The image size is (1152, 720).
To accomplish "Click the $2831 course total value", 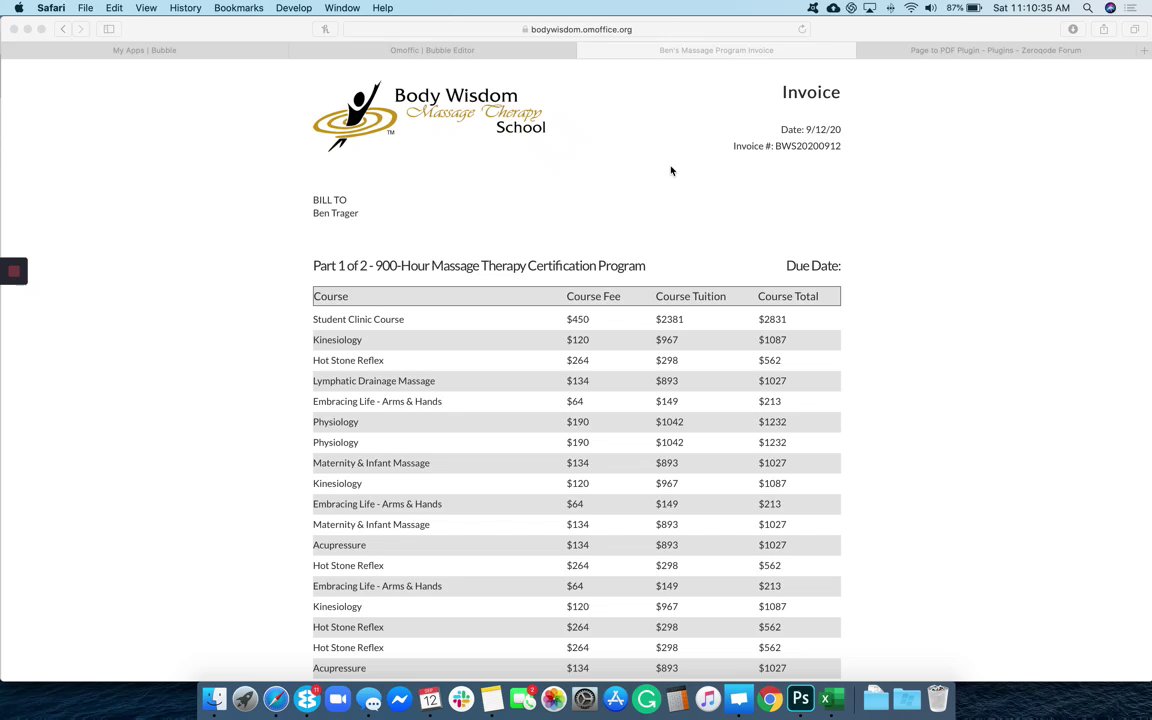I will click(772, 320).
